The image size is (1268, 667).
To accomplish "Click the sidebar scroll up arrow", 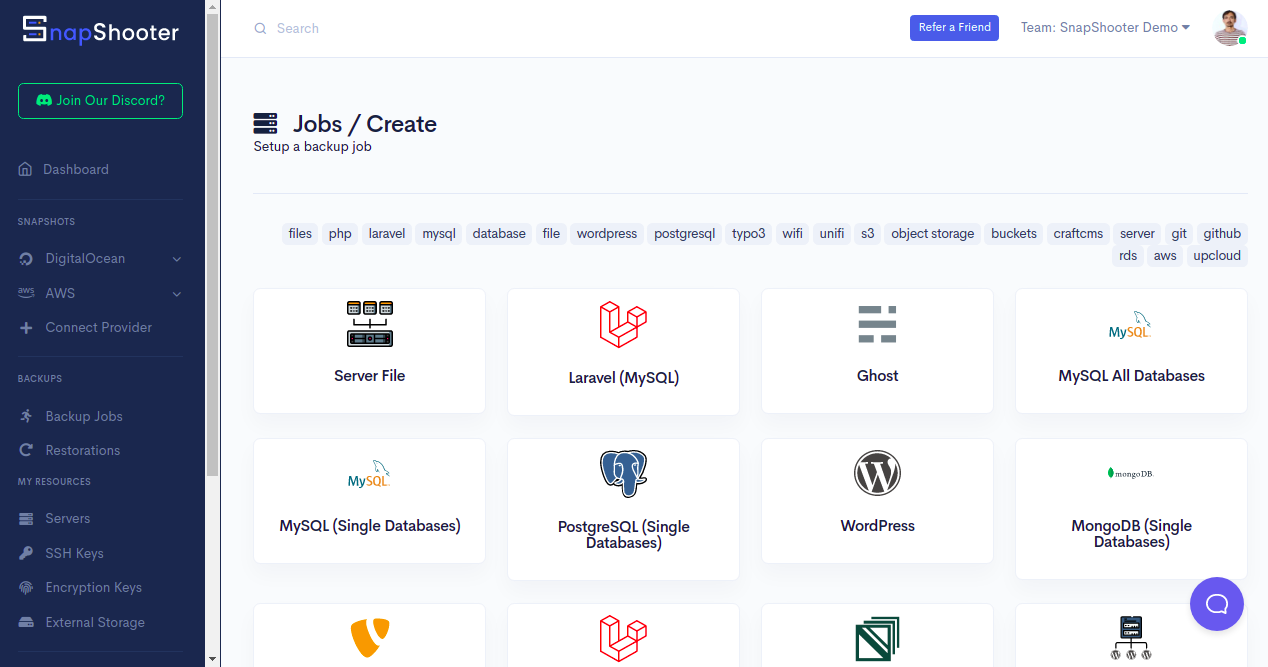I will pos(211,6).
